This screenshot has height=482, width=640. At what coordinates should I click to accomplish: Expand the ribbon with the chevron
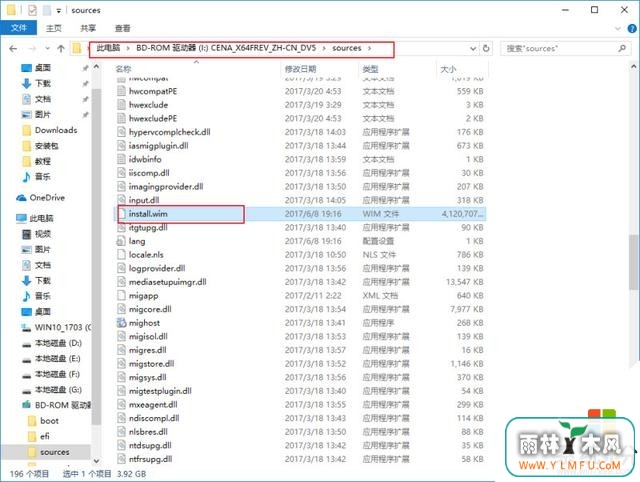(618, 29)
